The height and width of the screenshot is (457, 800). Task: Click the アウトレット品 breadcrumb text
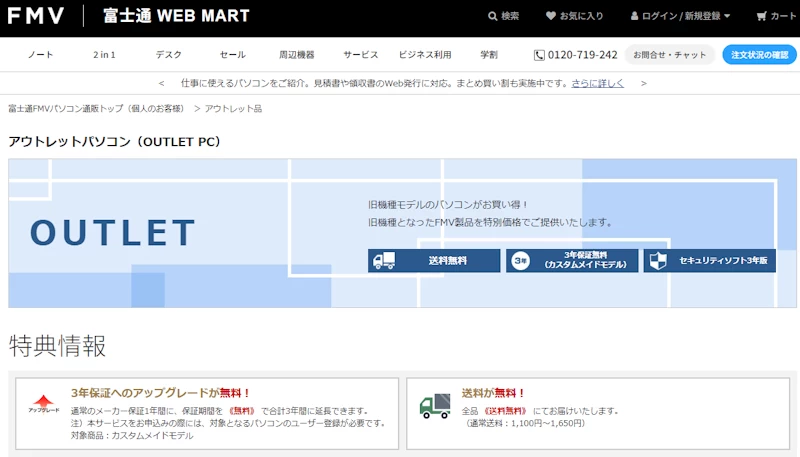click(233, 109)
